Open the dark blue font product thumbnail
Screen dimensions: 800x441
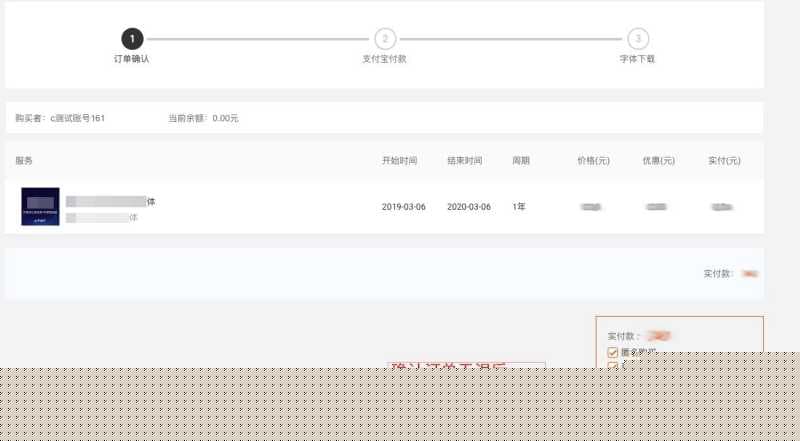coord(40,206)
